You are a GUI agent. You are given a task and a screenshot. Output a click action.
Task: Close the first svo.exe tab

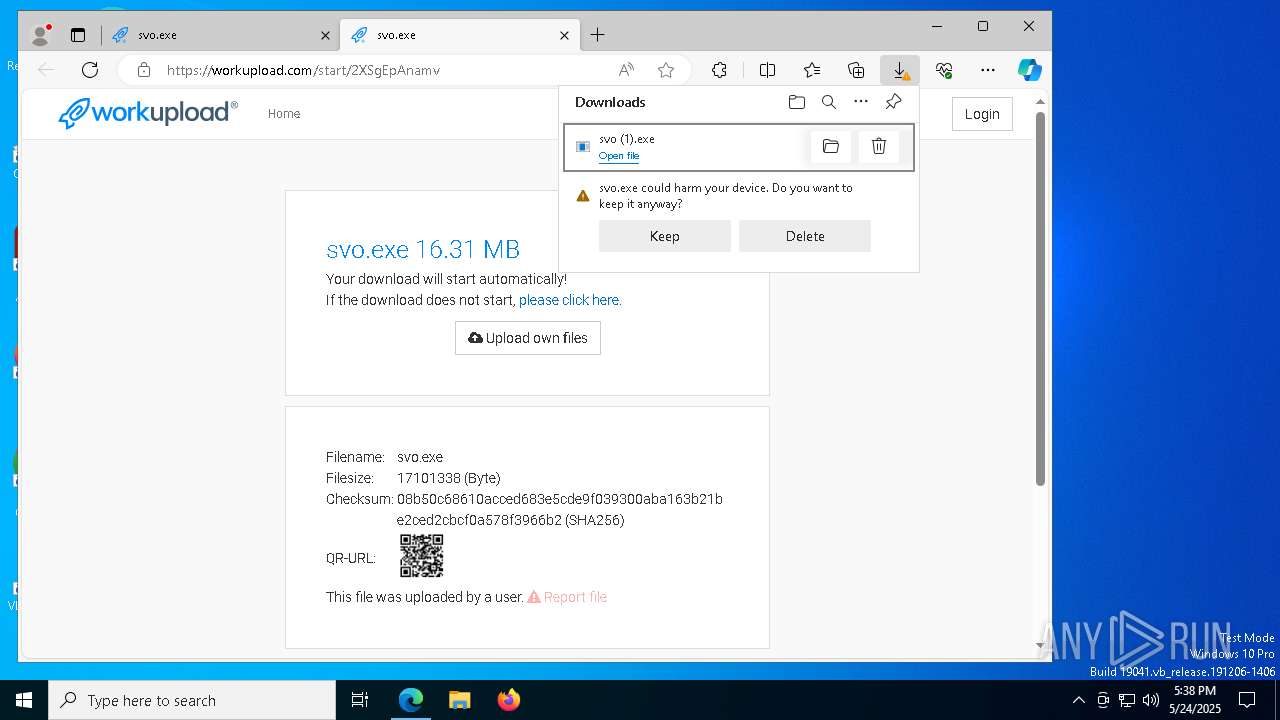pyautogui.click(x=325, y=35)
